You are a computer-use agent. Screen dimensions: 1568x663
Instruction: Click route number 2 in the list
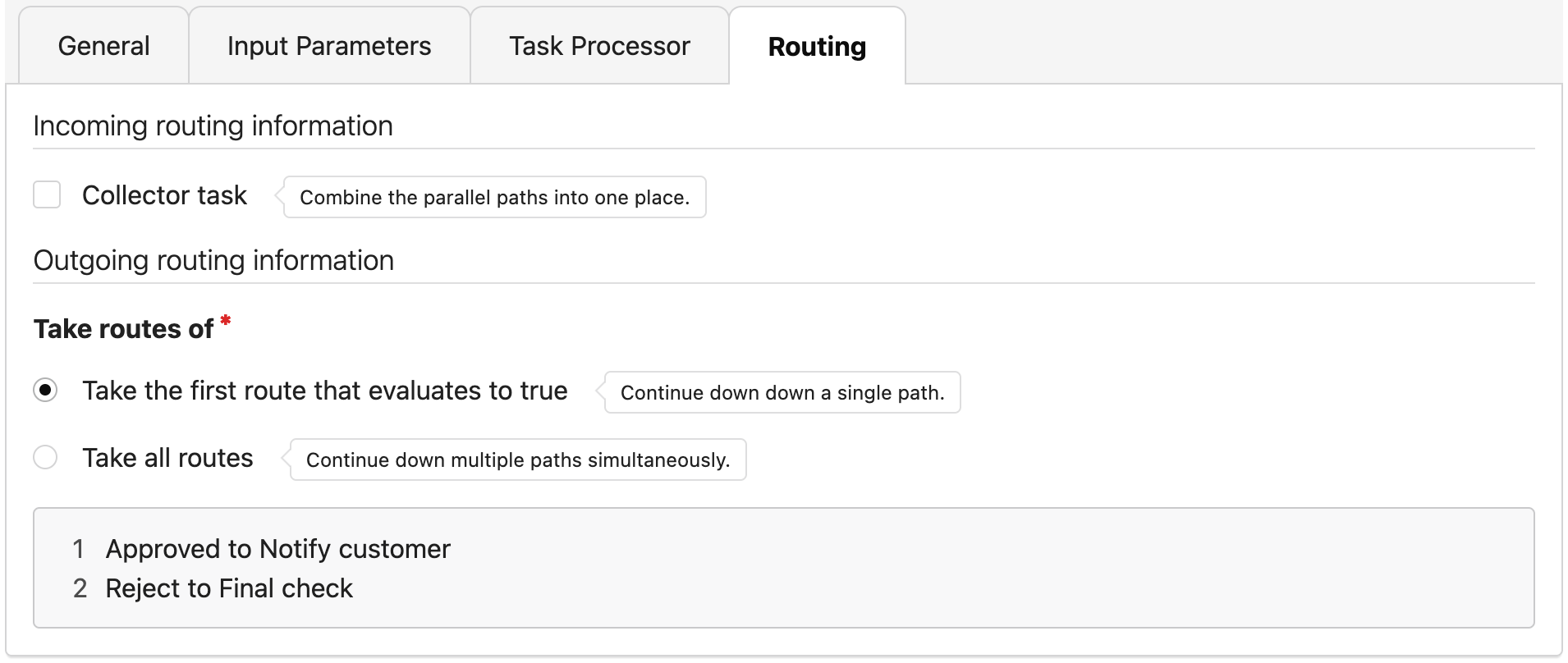(80, 588)
